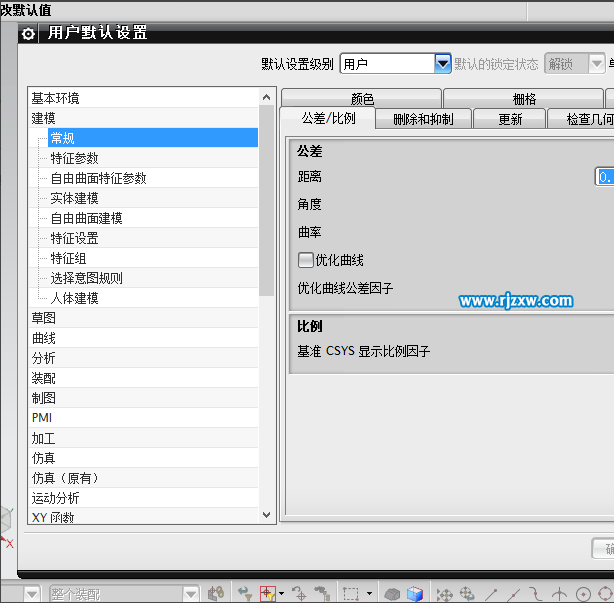Select 自由曲面特征参数 tree item
This screenshot has width=614, height=603.
[x=98, y=178]
